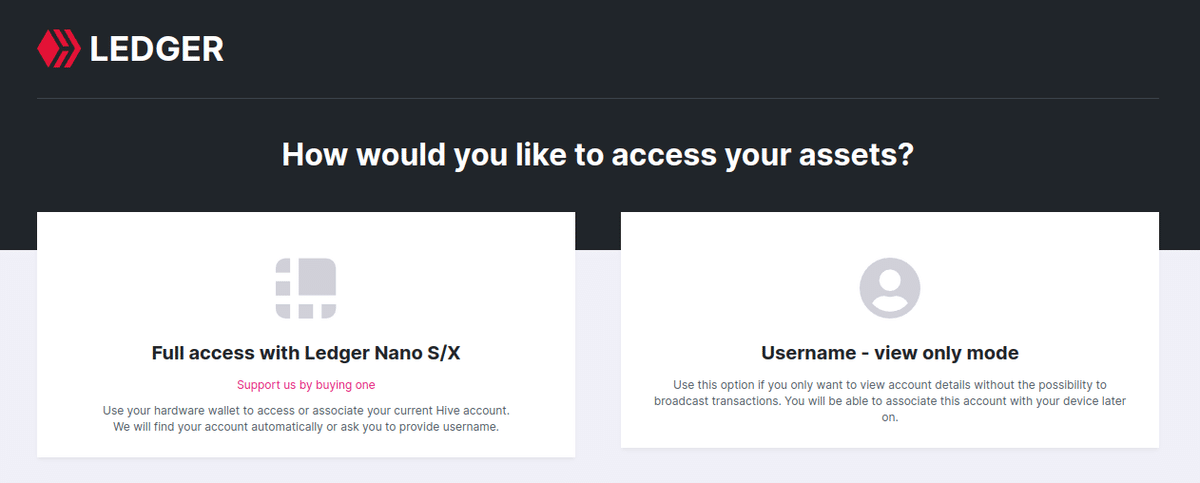Viewport: 1200px width, 483px height.
Task: Click the red Hive logo icon
Action: pos(58,48)
